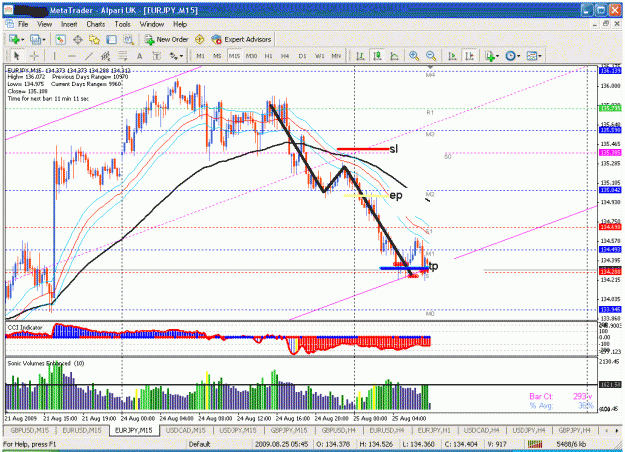625x452 pixels.
Task: Select the cursor arrow tool
Action: [16, 56]
